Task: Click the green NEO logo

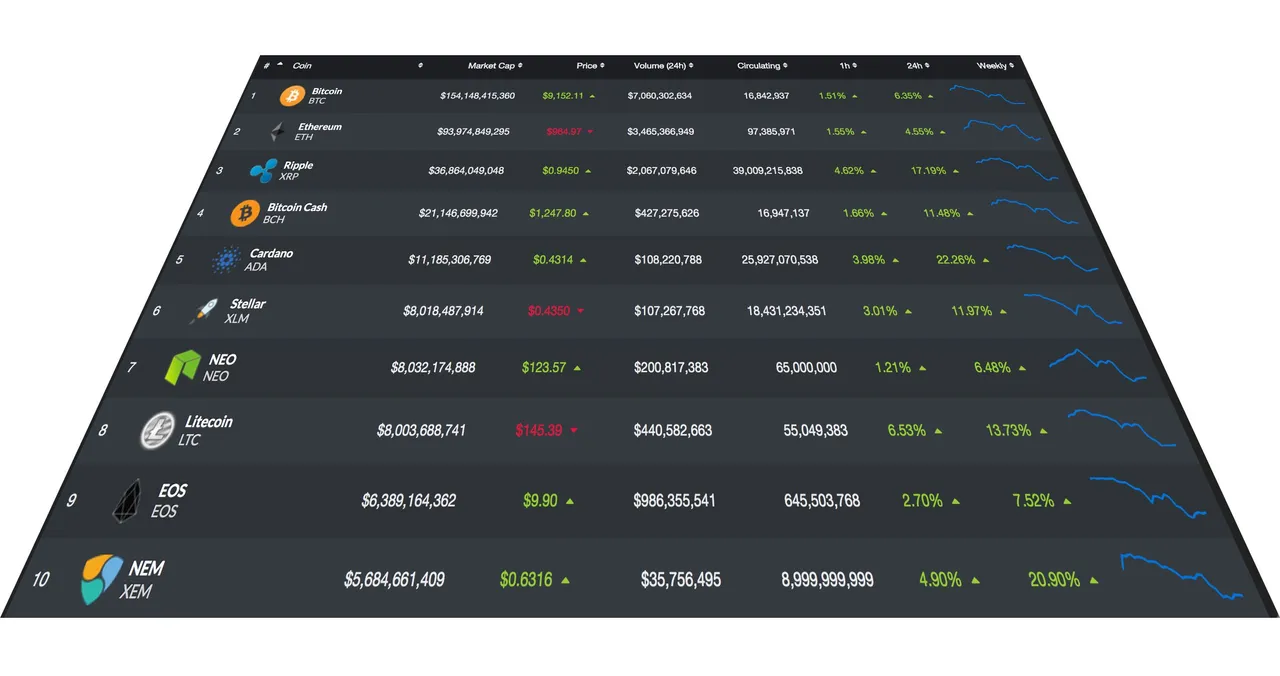Action: pyautogui.click(x=183, y=367)
